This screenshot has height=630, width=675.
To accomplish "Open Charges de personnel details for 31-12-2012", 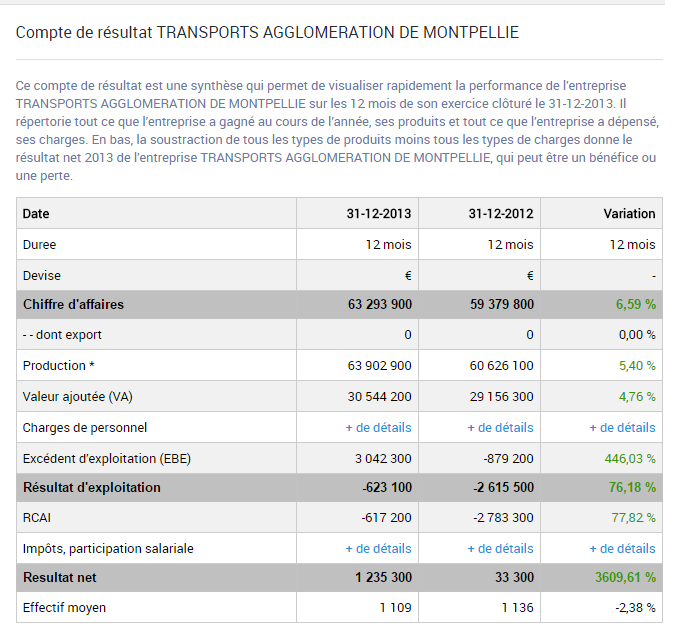I will click(500, 427).
